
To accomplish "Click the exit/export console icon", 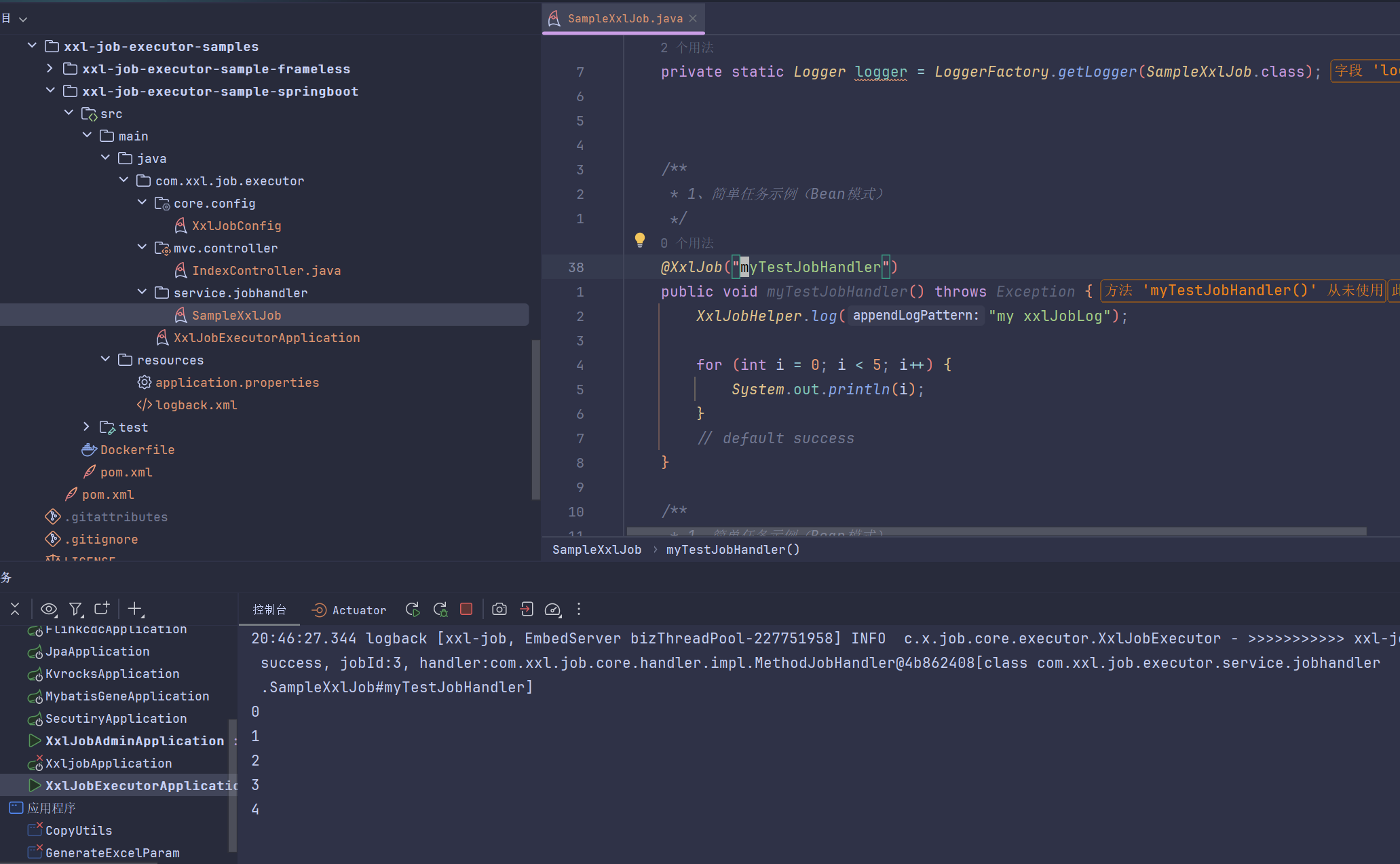I will [527, 609].
